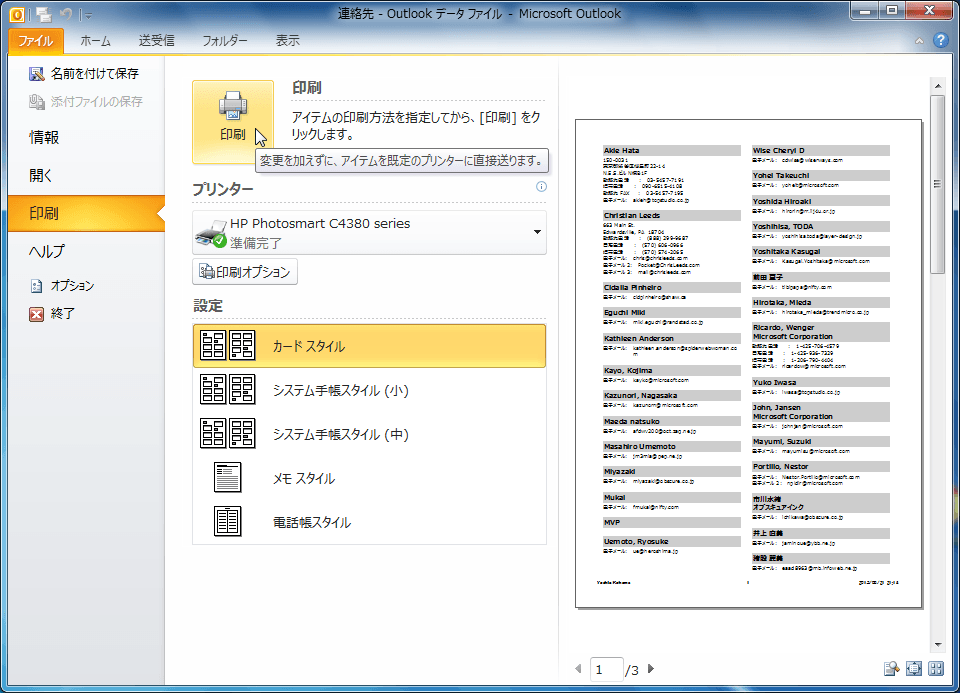Click the undo quick access icon
This screenshot has width=960, height=693.
click(66, 14)
